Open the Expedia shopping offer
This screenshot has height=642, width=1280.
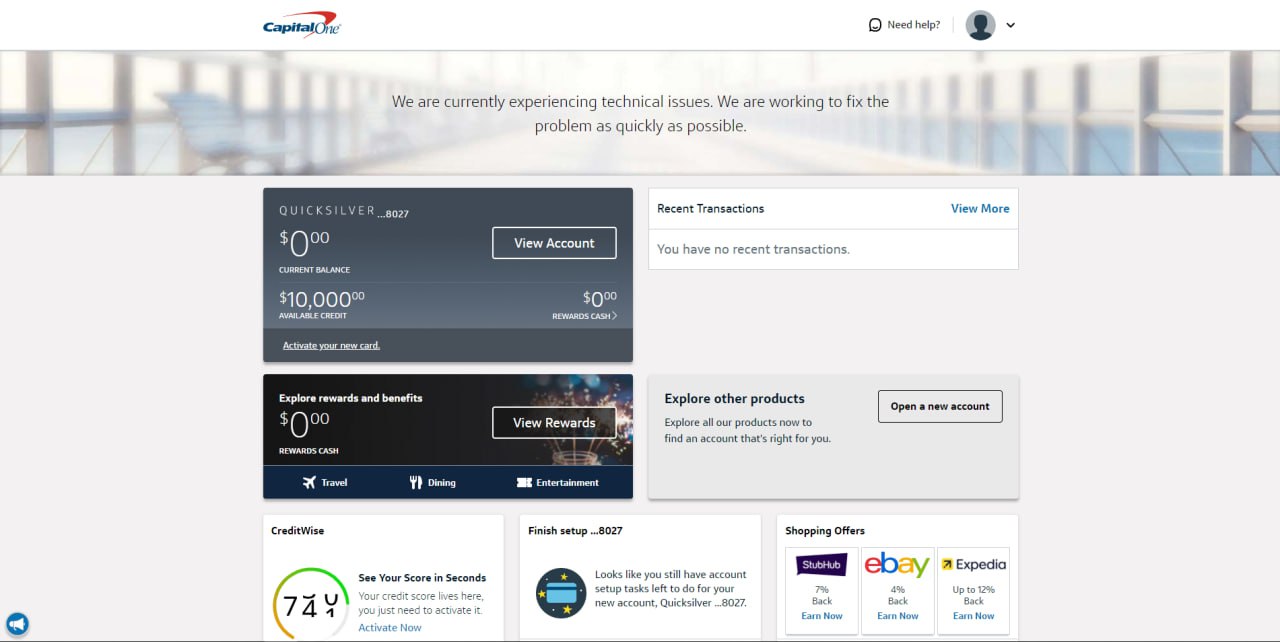(x=974, y=565)
